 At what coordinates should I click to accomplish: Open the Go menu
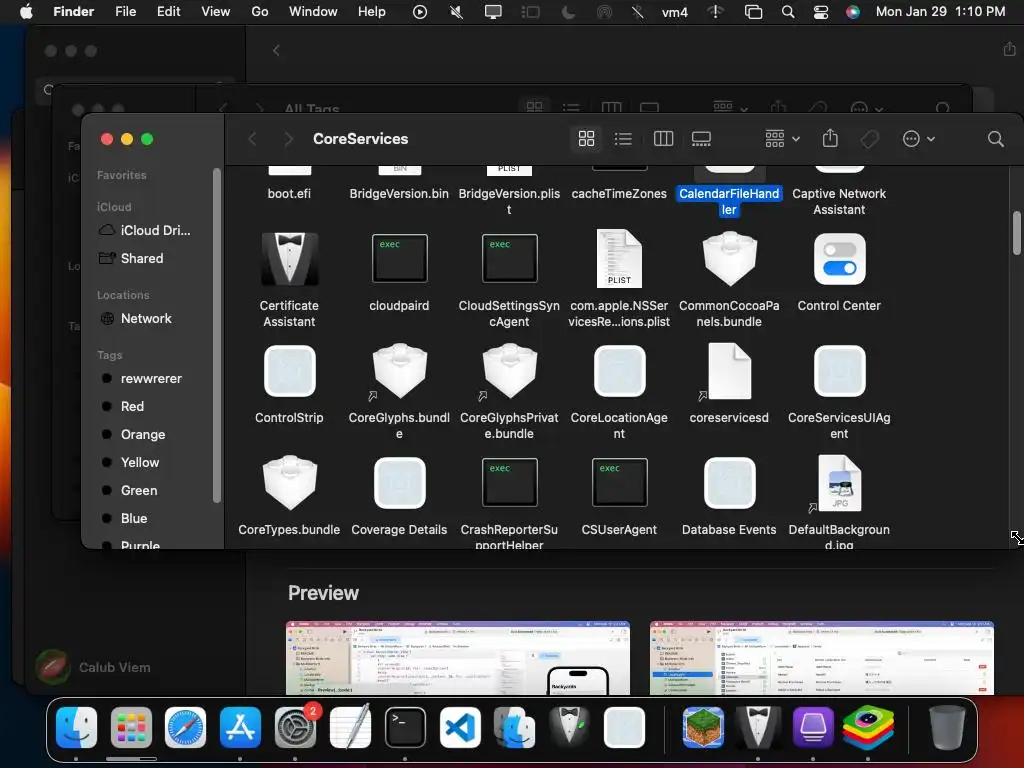(x=260, y=12)
